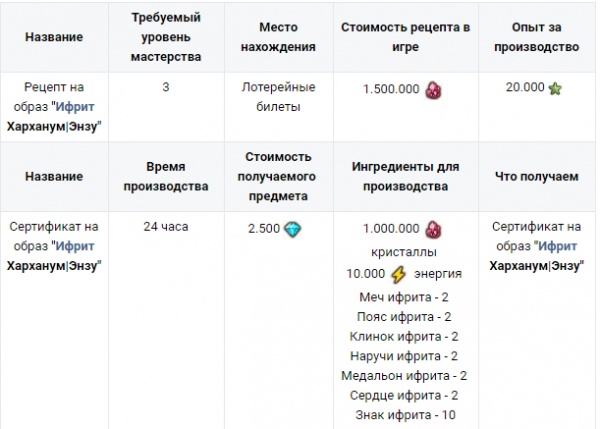This screenshot has width=600, height=429.
Task: Click the red crystal icon next to 1.000.000
Action: pyautogui.click(x=433, y=230)
